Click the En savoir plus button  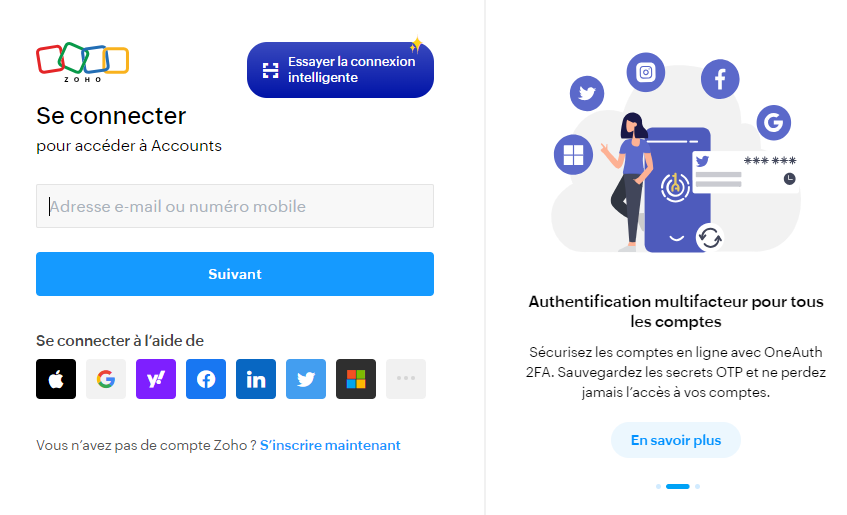click(x=676, y=440)
